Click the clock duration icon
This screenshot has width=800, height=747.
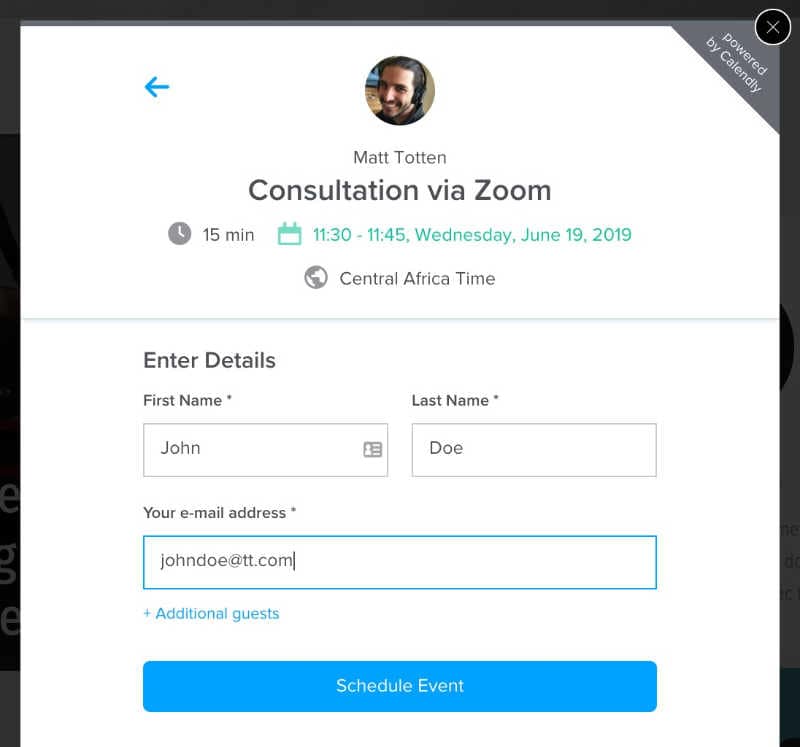[x=179, y=235]
